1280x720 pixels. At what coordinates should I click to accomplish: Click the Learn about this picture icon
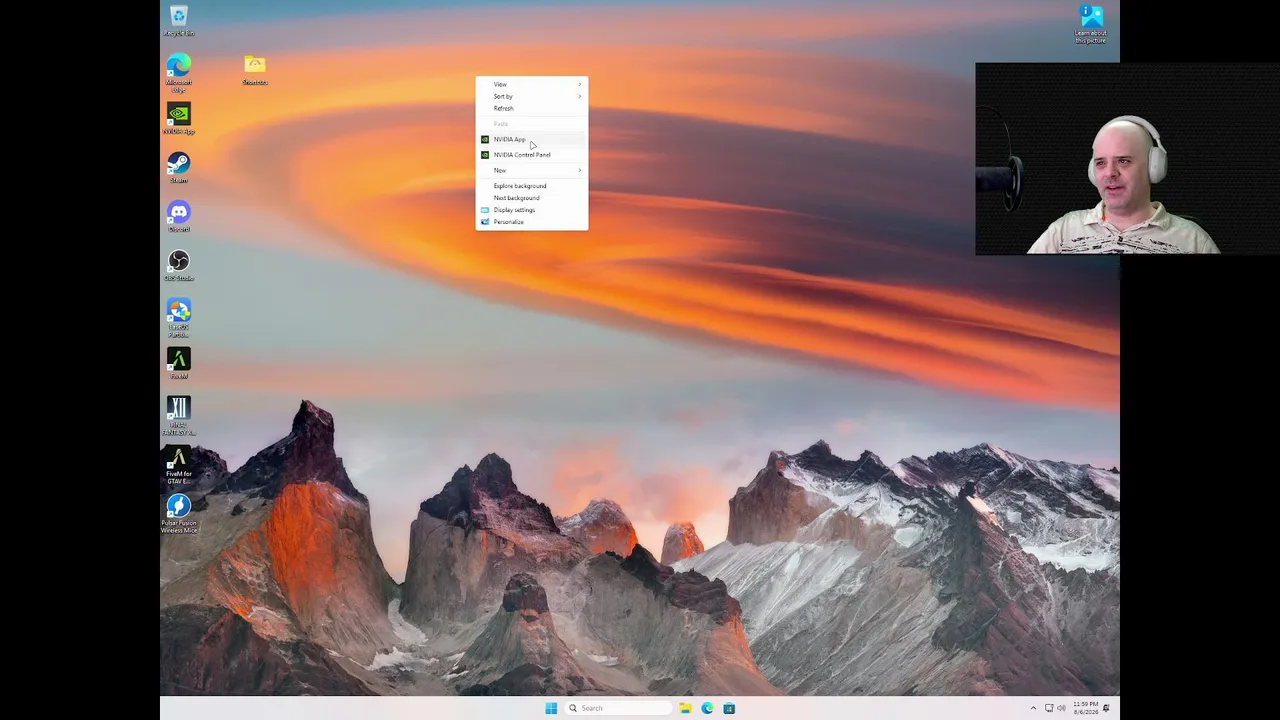(x=1091, y=24)
